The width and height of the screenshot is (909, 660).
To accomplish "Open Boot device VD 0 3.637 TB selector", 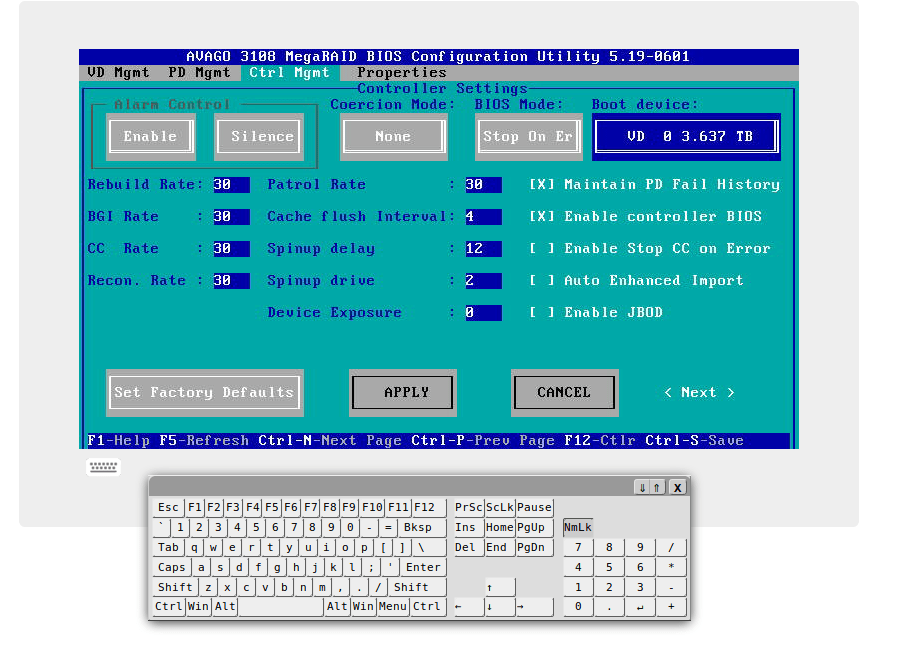I will point(686,137).
